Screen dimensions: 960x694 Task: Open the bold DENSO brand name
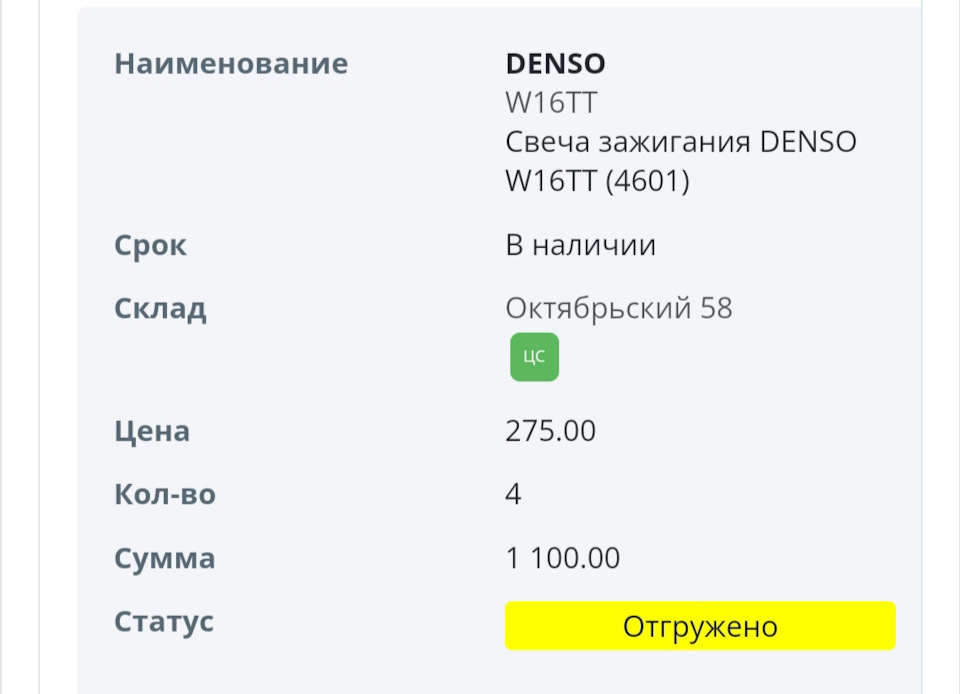(555, 64)
